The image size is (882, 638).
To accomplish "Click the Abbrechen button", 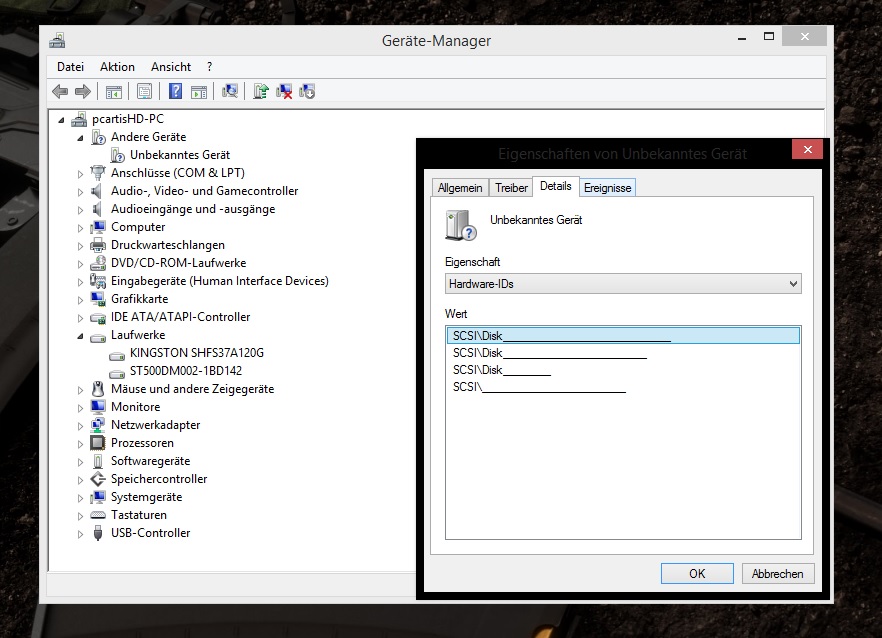I will 777,573.
